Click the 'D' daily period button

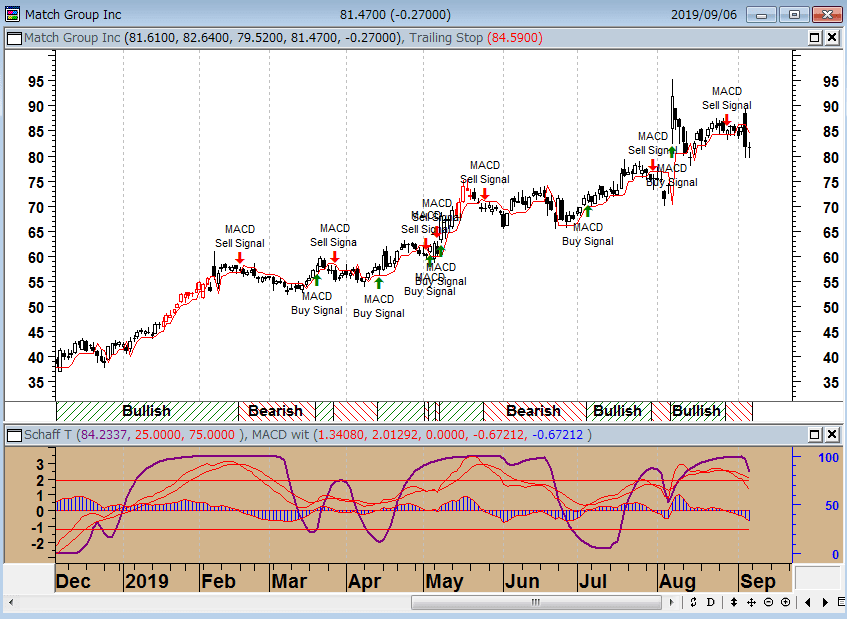(710, 602)
